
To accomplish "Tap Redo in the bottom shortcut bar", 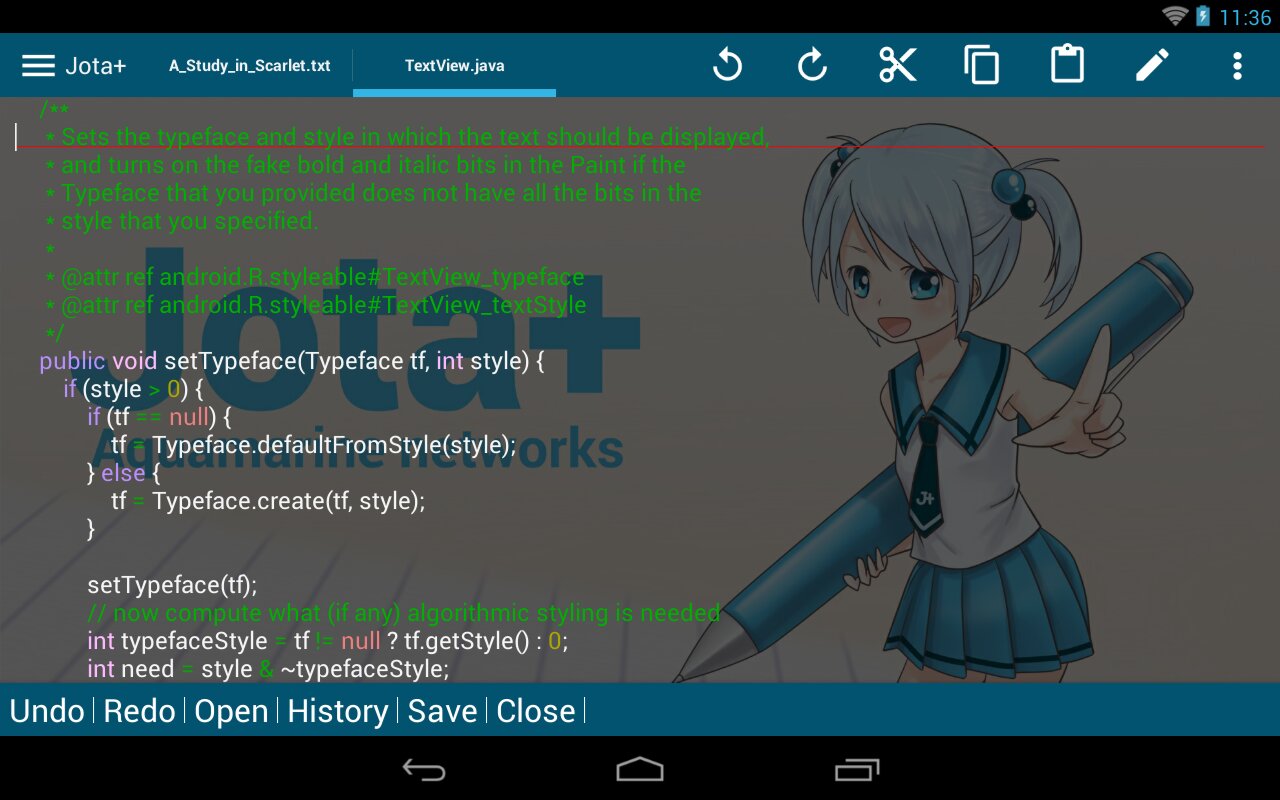I will pyautogui.click(x=140, y=711).
